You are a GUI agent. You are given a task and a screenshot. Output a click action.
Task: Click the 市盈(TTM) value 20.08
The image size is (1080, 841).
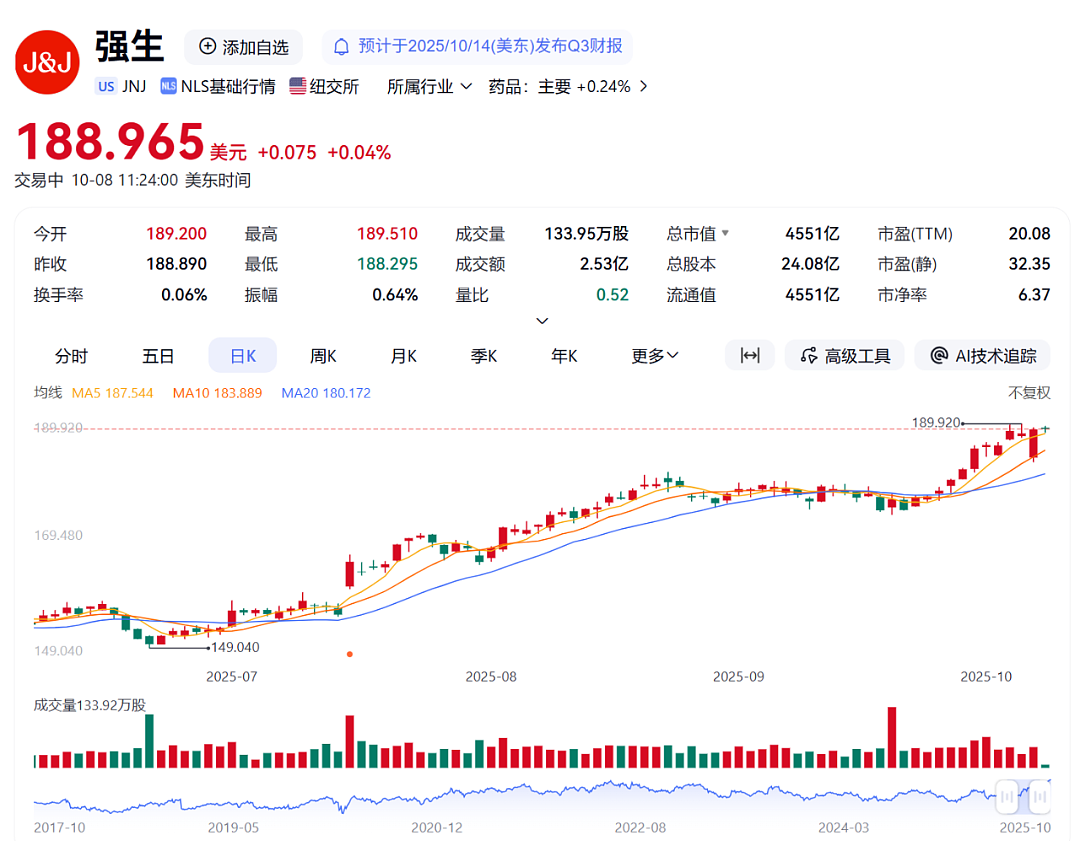[x=1029, y=233]
